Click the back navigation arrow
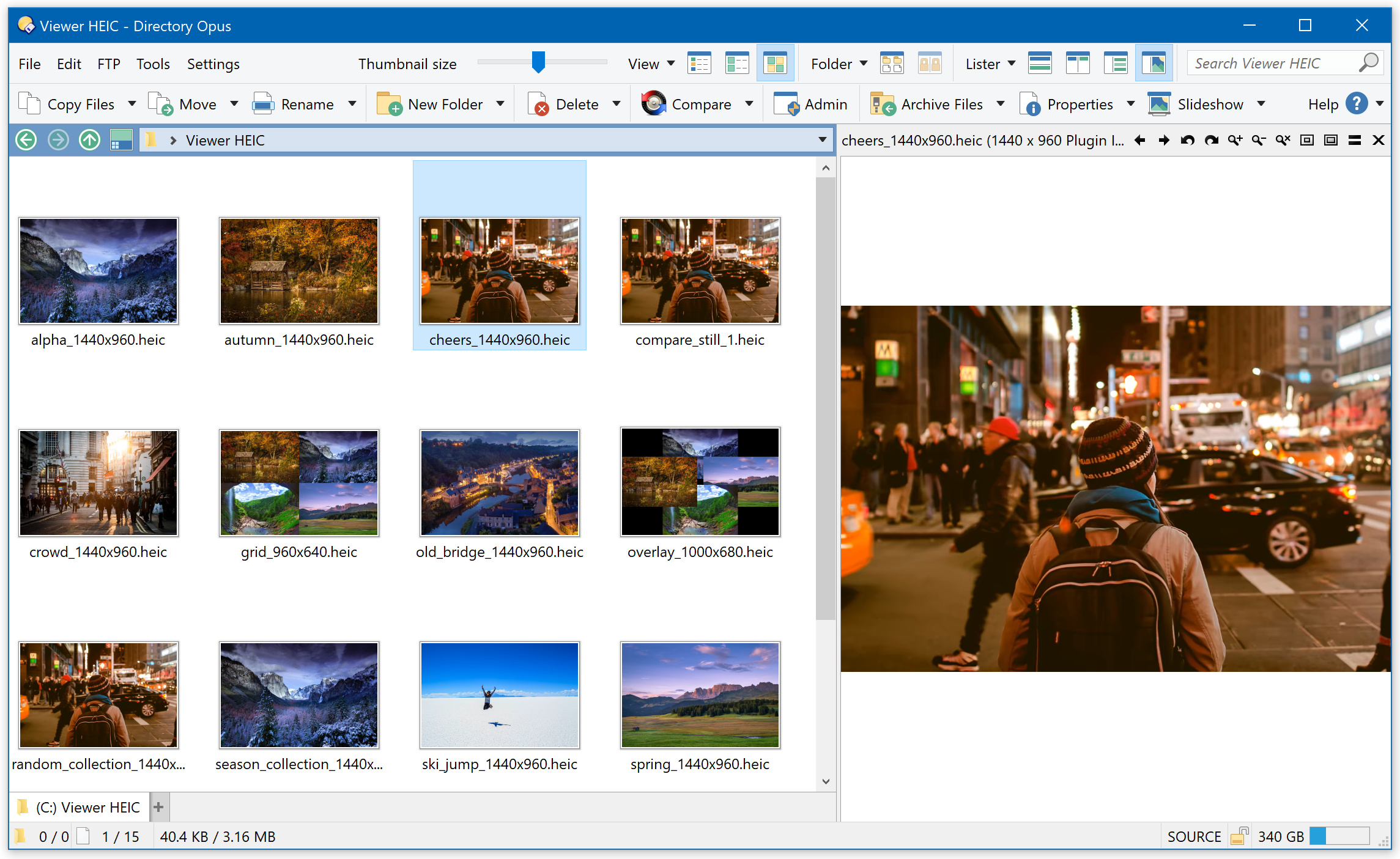 click(x=25, y=140)
